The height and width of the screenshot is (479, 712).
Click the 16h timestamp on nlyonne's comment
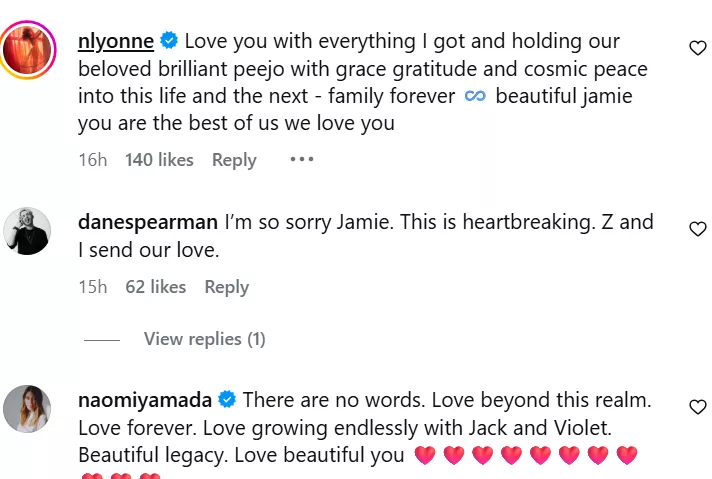coord(92,160)
